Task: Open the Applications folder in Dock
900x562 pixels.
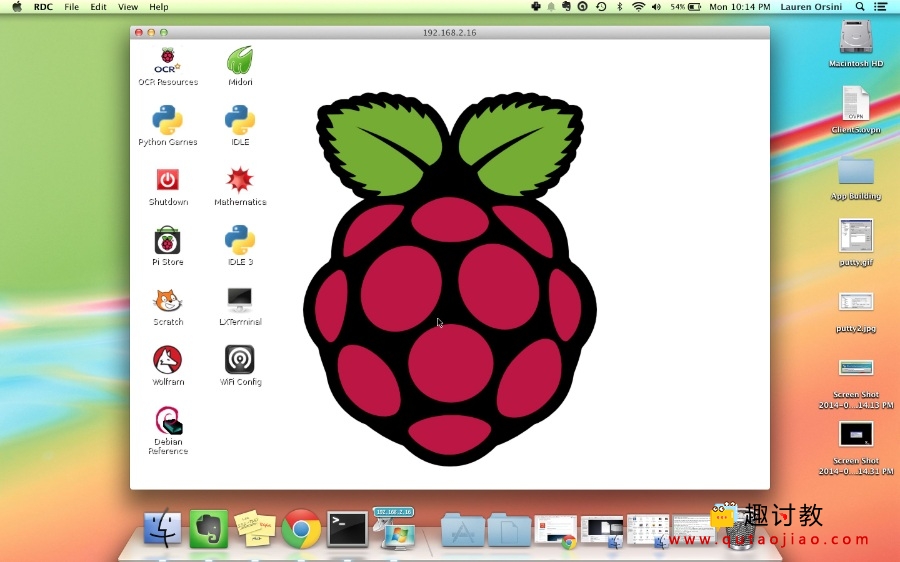Action: (x=463, y=529)
